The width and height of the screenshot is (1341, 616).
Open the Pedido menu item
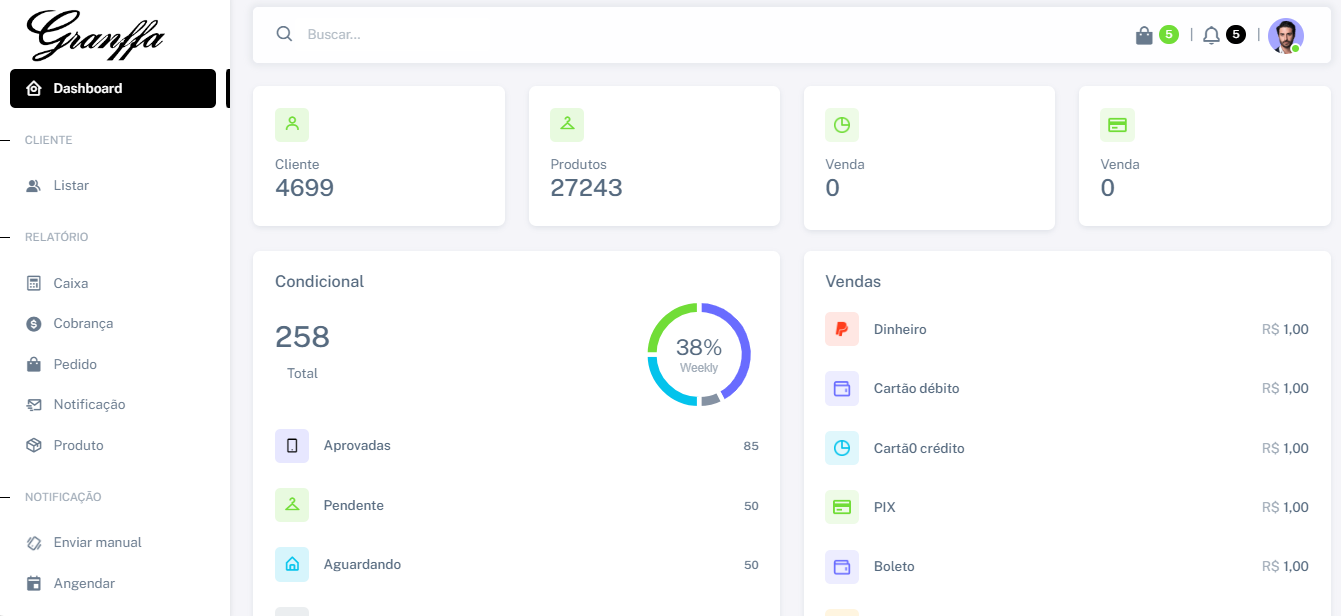(x=75, y=364)
